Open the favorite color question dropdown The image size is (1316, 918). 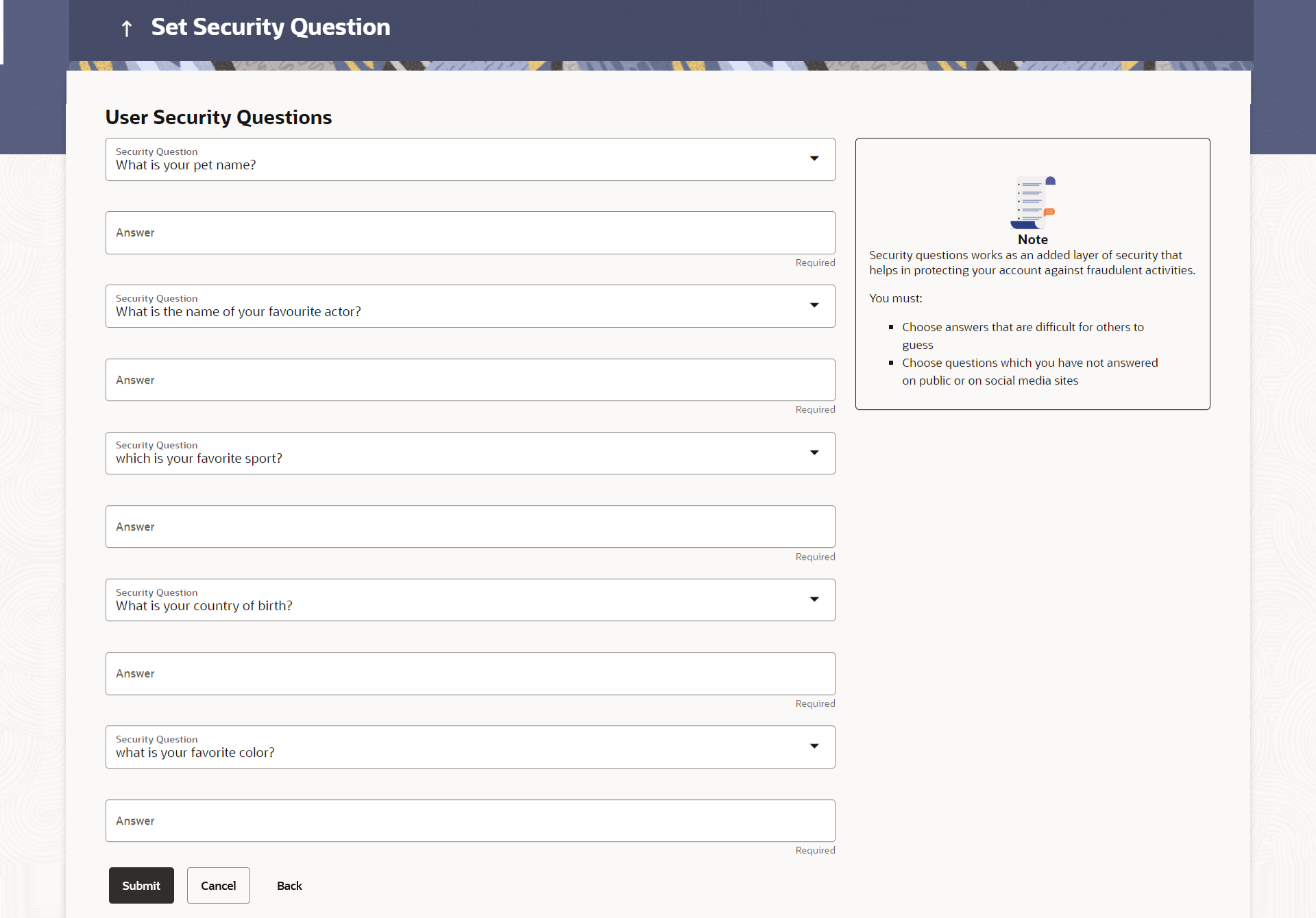coord(814,747)
